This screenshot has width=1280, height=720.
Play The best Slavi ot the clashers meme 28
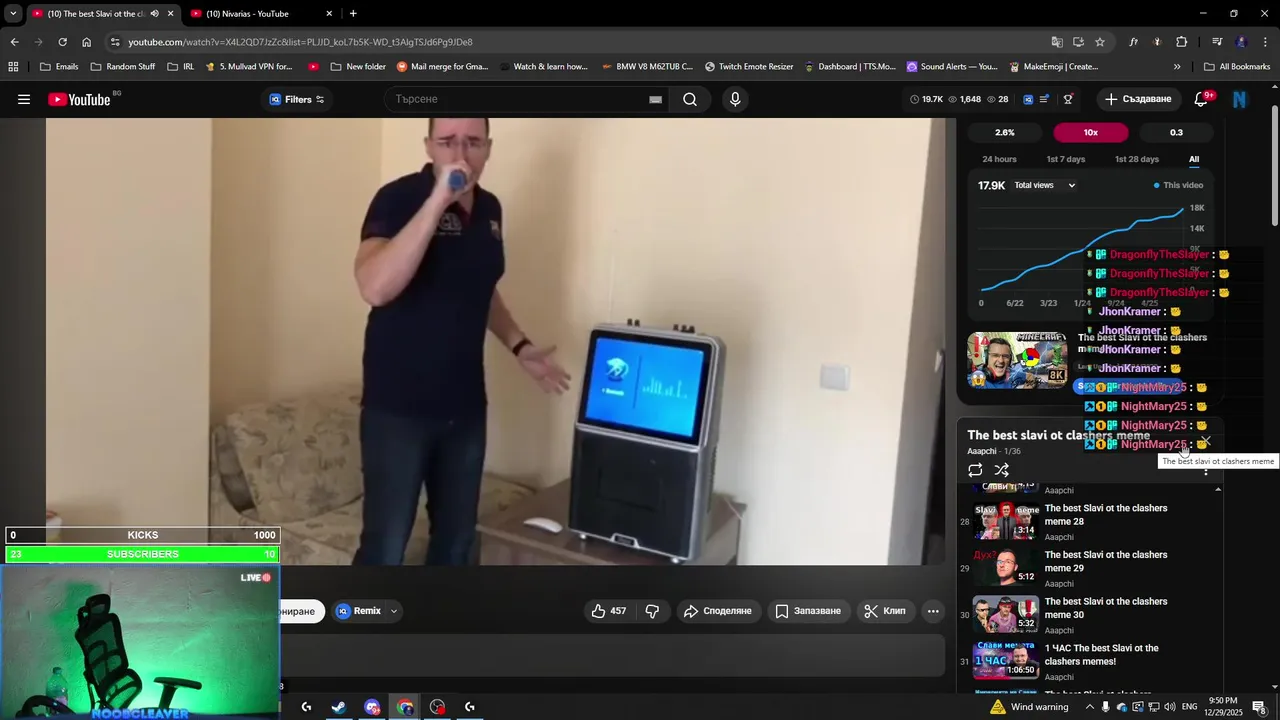[1106, 514]
